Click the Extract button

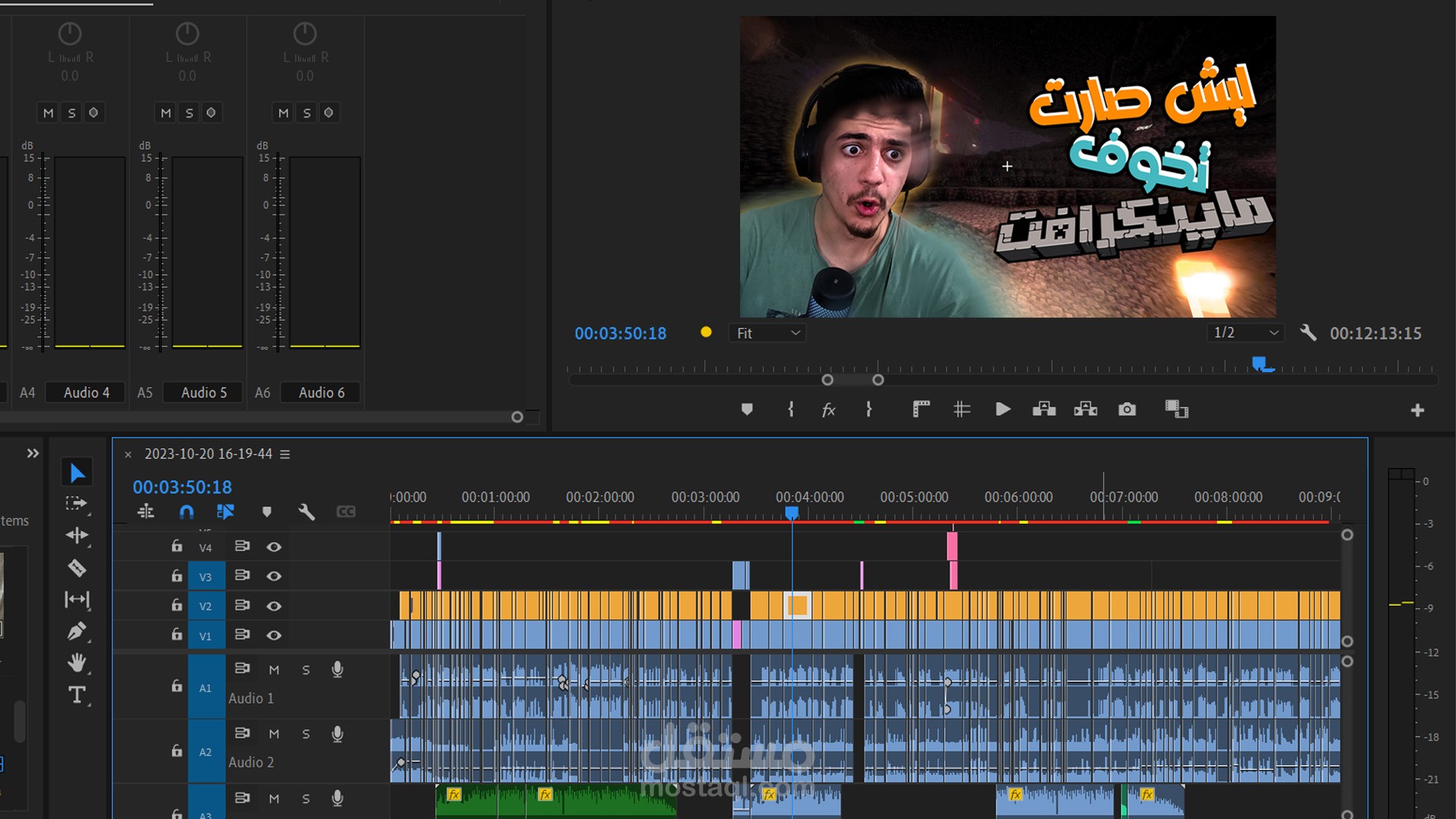coord(1086,409)
